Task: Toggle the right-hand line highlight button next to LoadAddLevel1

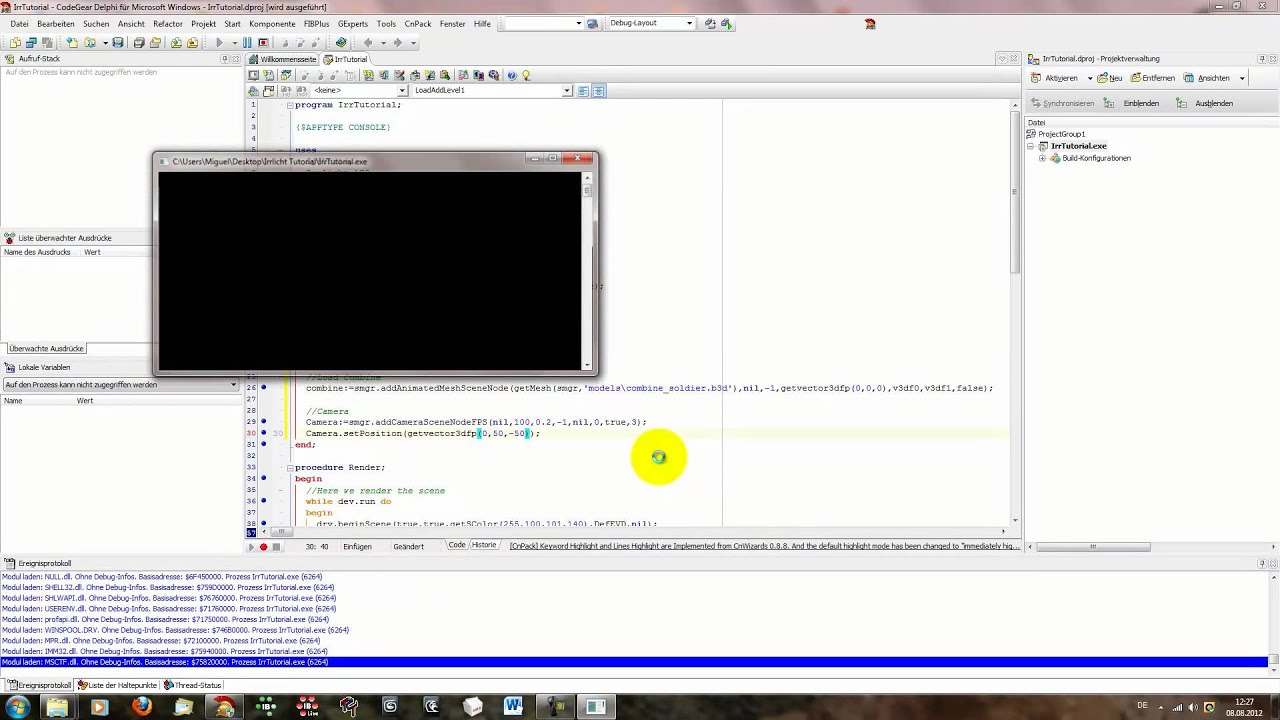Action: [x=599, y=90]
